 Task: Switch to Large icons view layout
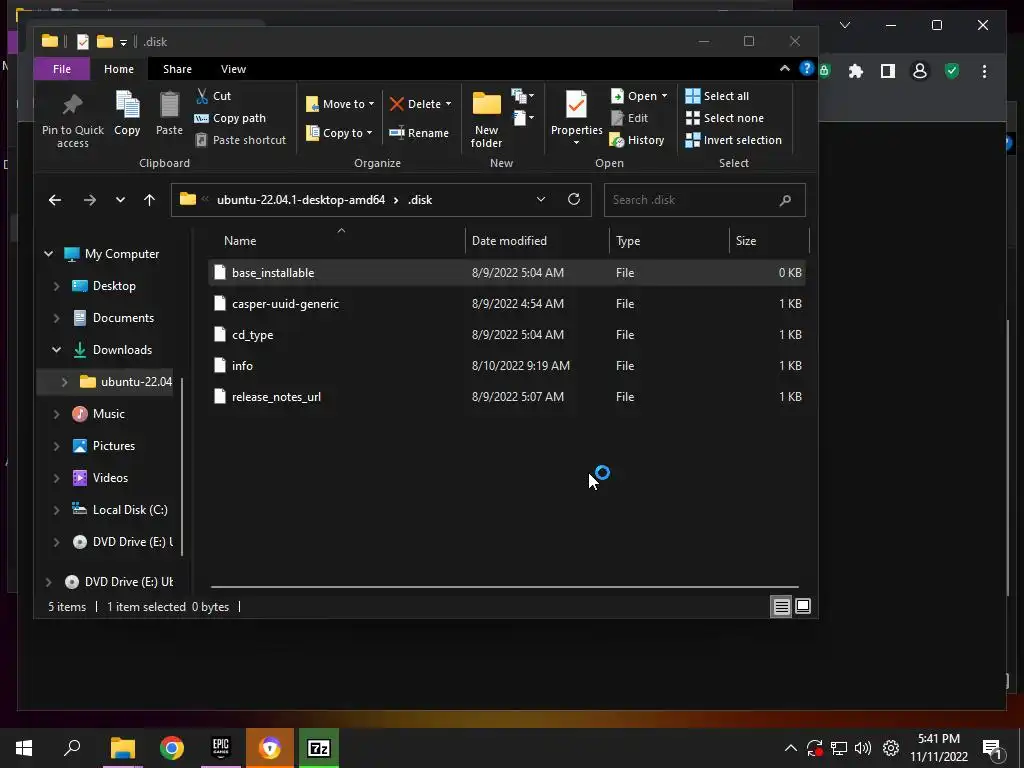[x=803, y=607]
